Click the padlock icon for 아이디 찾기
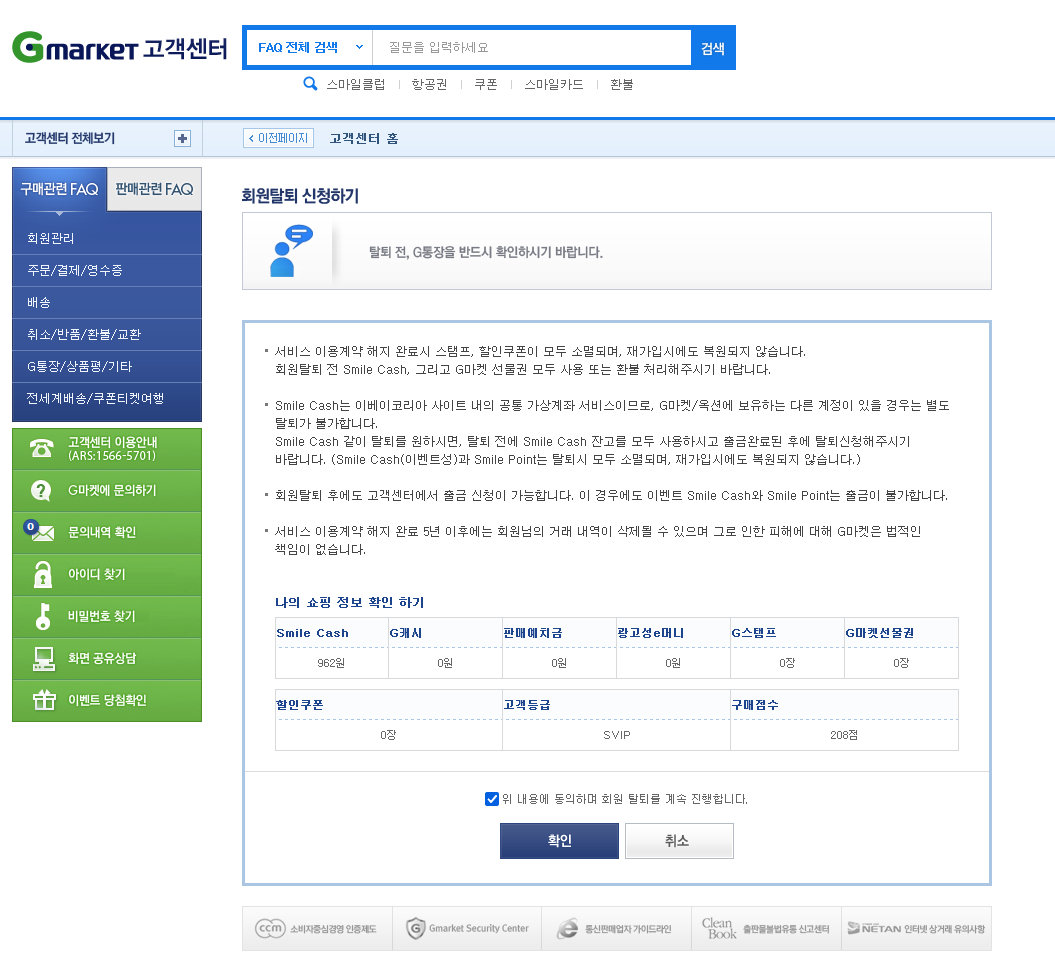 click(43, 575)
